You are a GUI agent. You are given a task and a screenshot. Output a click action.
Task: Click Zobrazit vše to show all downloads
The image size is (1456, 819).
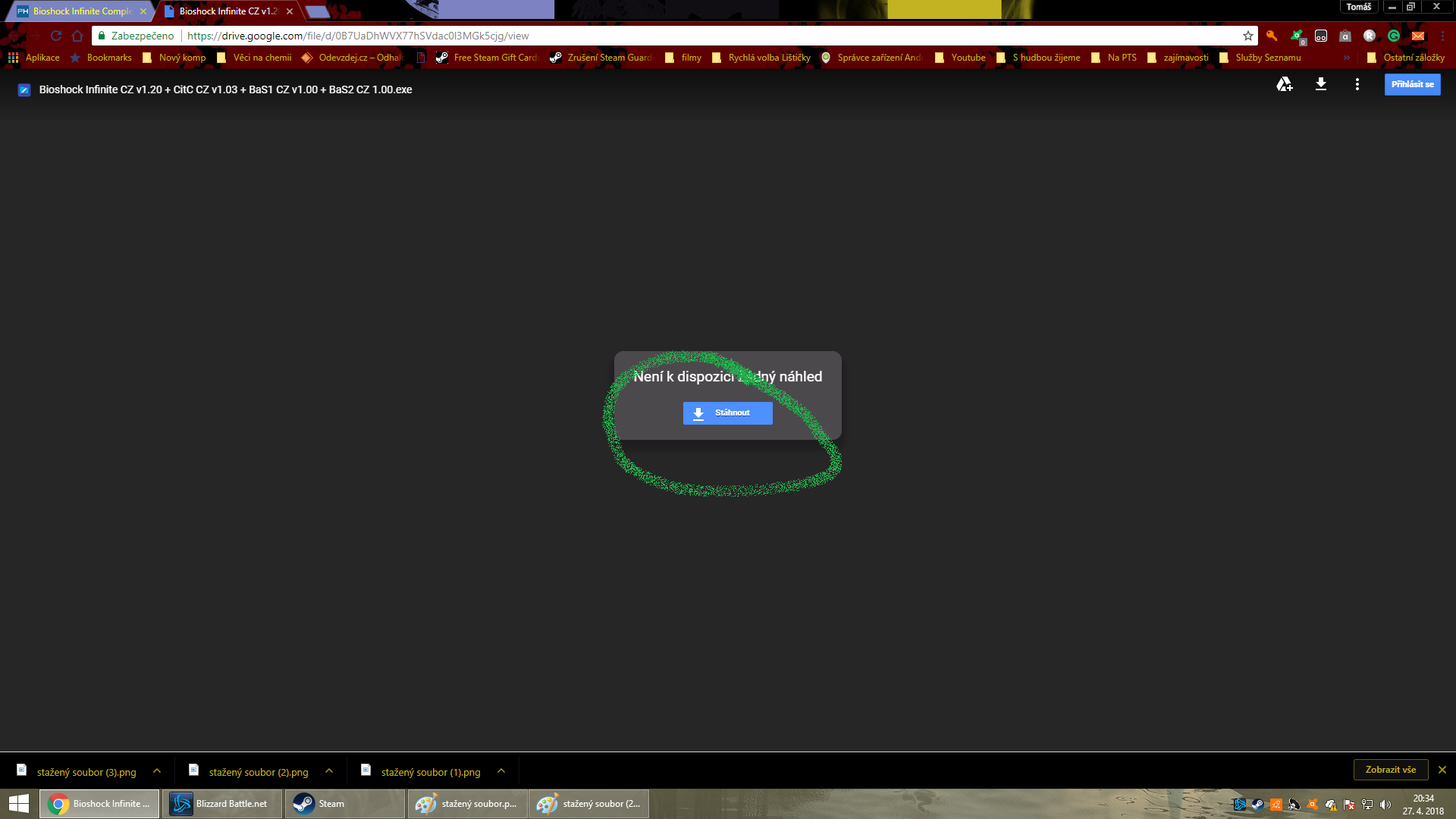point(1391,770)
